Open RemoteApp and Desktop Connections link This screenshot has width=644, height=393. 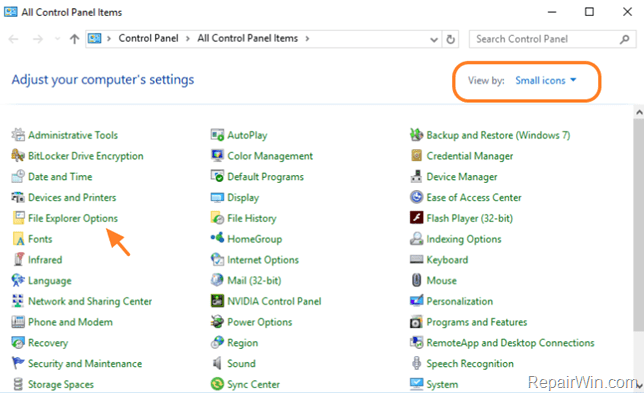click(x=510, y=343)
